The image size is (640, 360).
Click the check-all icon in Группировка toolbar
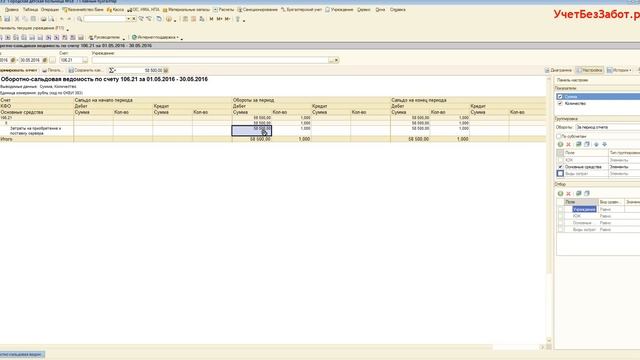pyautogui.click(x=578, y=144)
